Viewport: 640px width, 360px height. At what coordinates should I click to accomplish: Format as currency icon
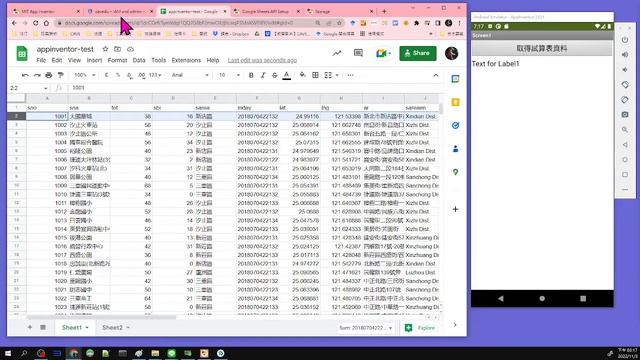click(107, 75)
